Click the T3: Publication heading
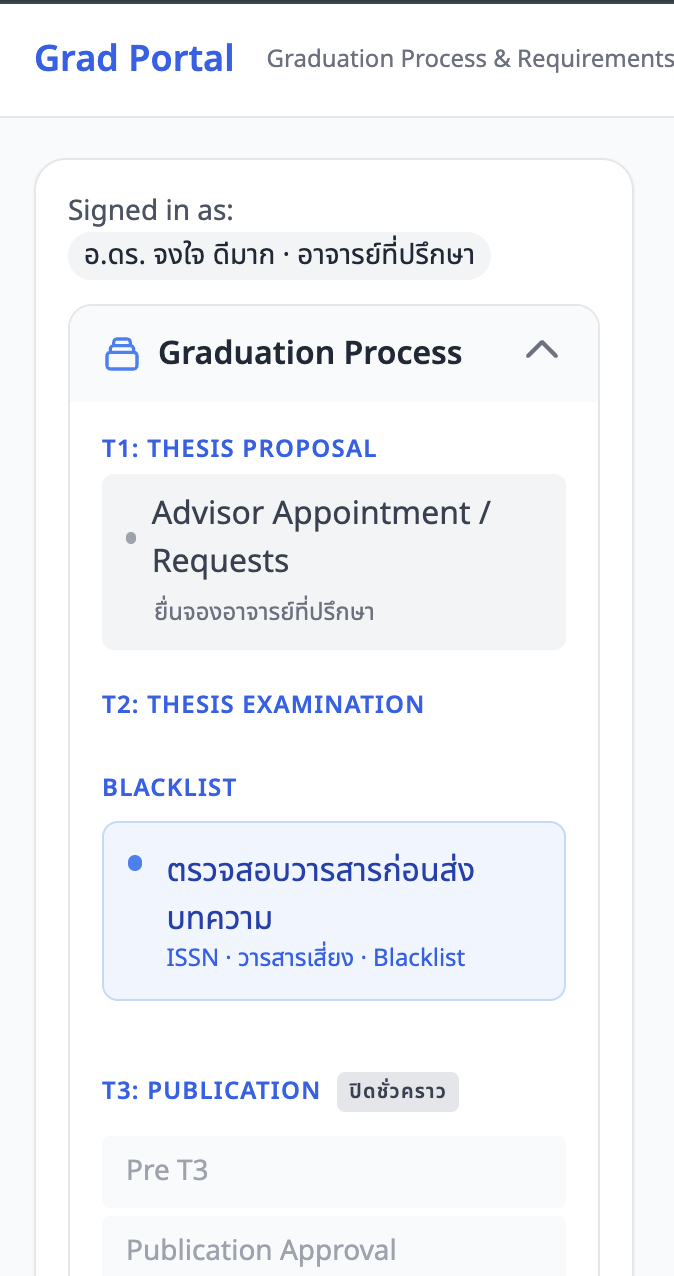Image resolution: width=674 pixels, height=1276 pixels. [211, 1091]
